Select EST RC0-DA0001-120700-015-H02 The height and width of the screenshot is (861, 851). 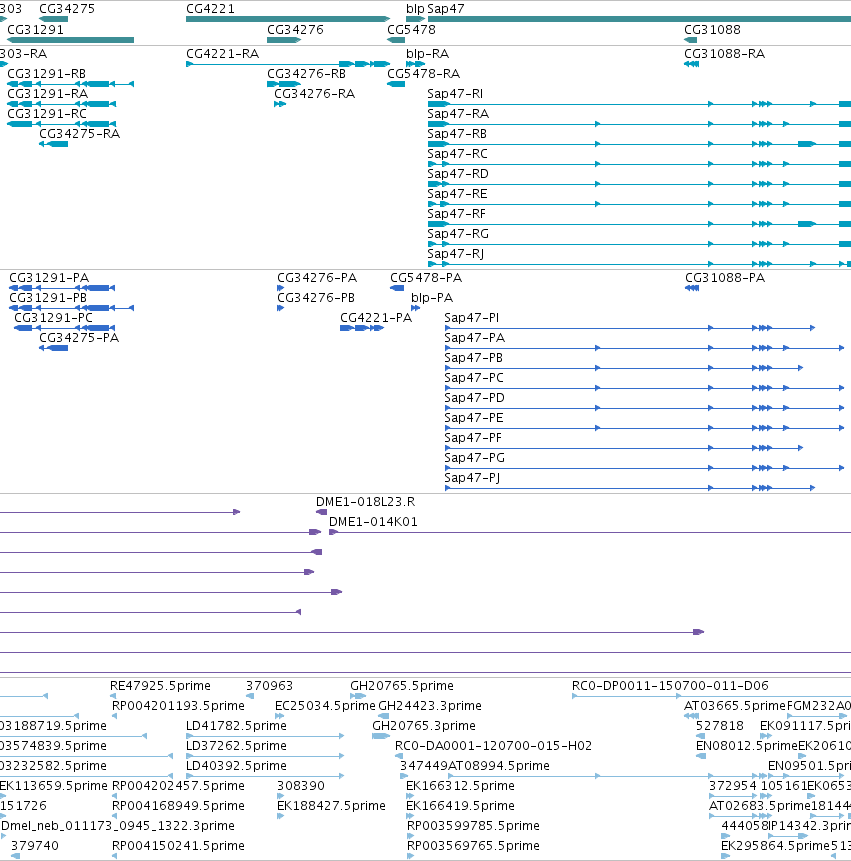point(494,746)
